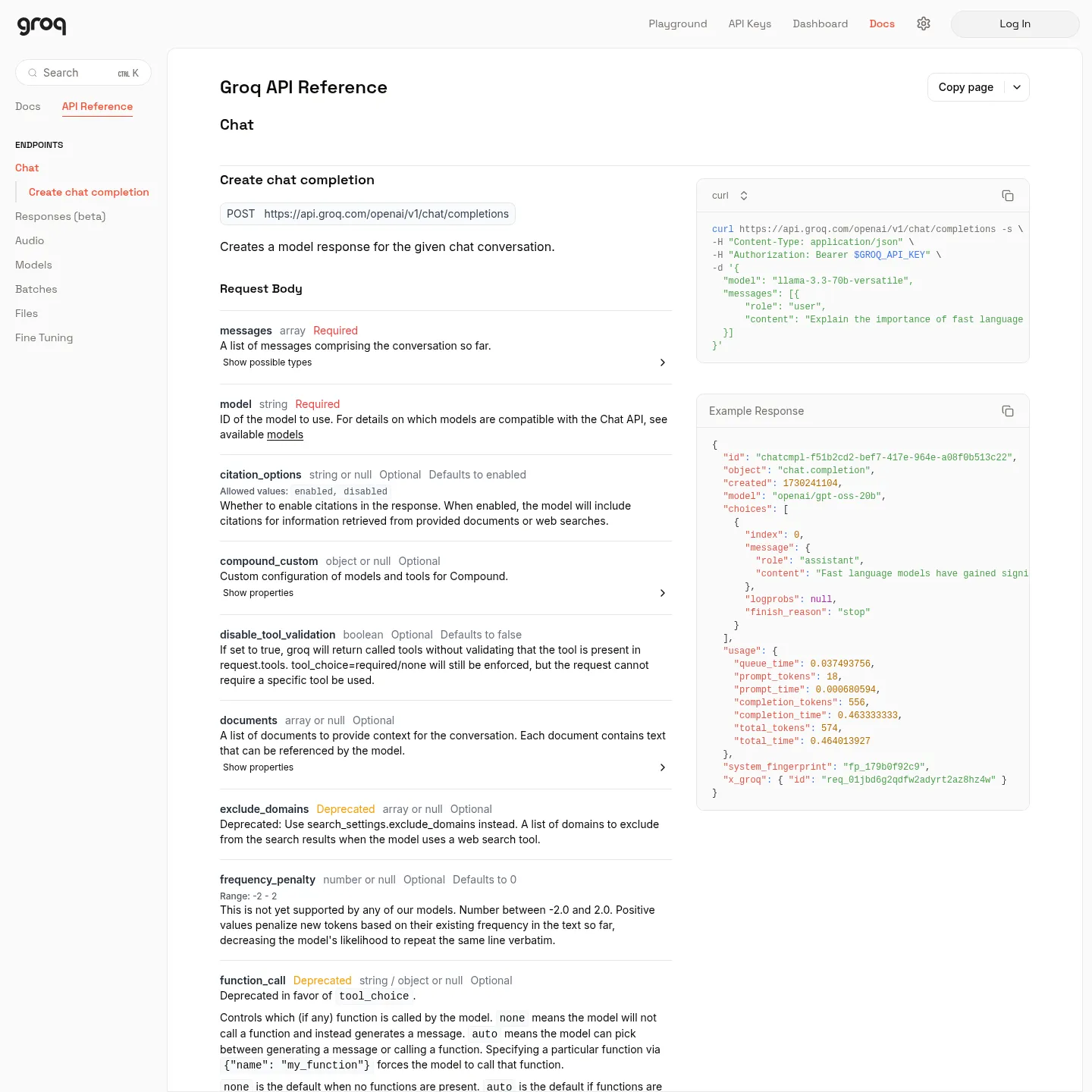Copy the curl code example
Image resolution: width=1092 pixels, height=1092 pixels.
[1008, 196]
